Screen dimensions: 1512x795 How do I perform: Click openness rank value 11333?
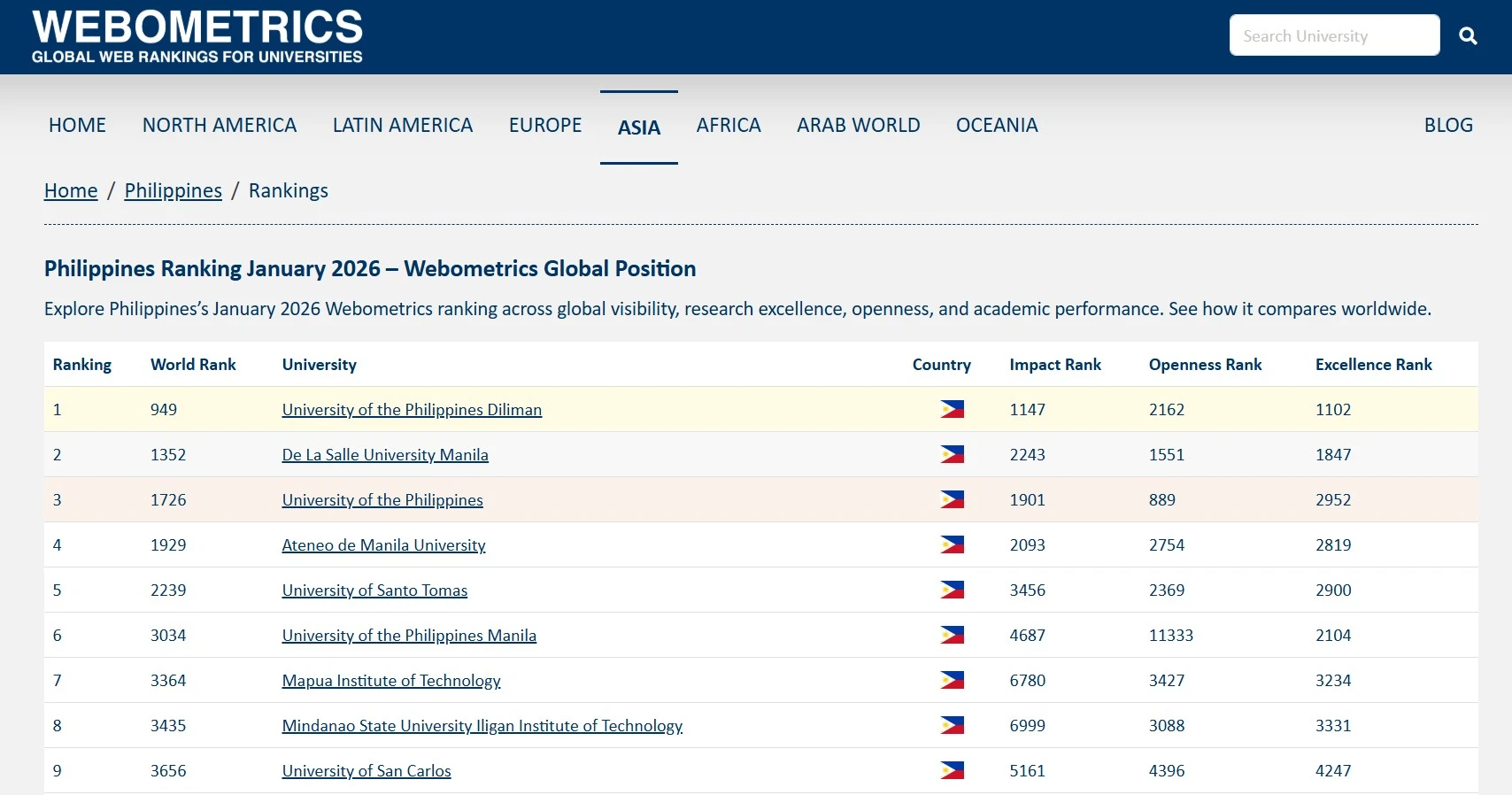tap(1171, 635)
